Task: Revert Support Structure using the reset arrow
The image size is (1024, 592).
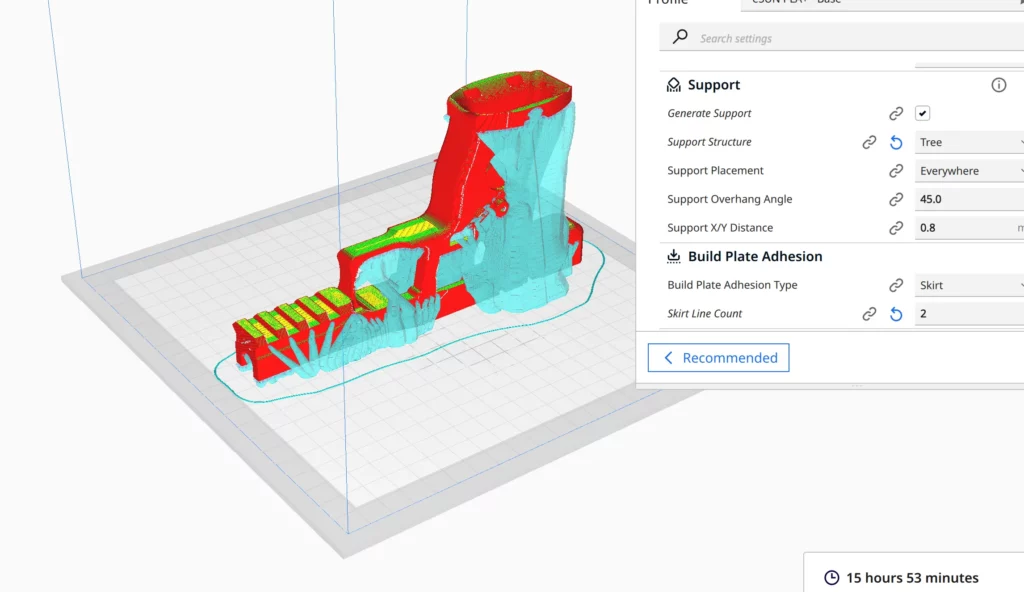Action: pyautogui.click(x=895, y=142)
